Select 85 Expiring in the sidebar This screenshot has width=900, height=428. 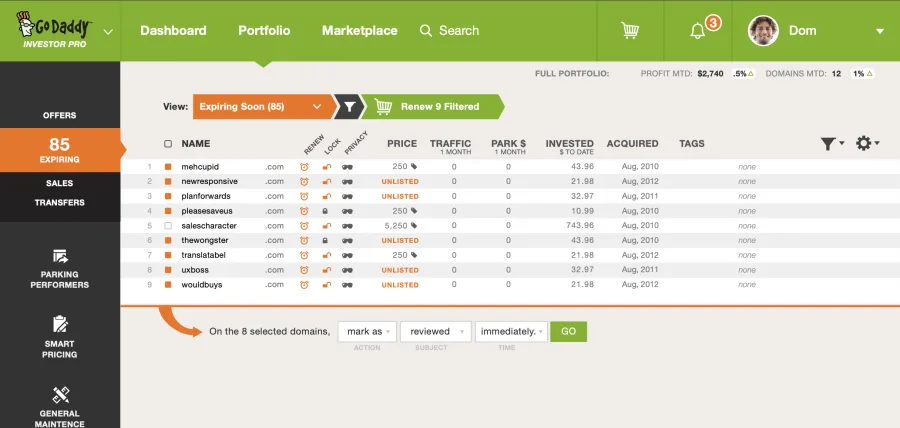coord(60,150)
